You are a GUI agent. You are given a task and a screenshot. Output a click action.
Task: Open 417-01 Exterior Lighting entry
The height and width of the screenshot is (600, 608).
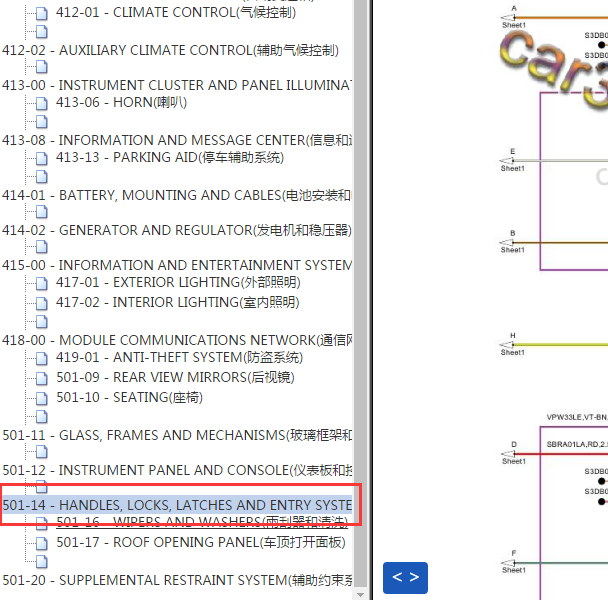click(178, 282)
